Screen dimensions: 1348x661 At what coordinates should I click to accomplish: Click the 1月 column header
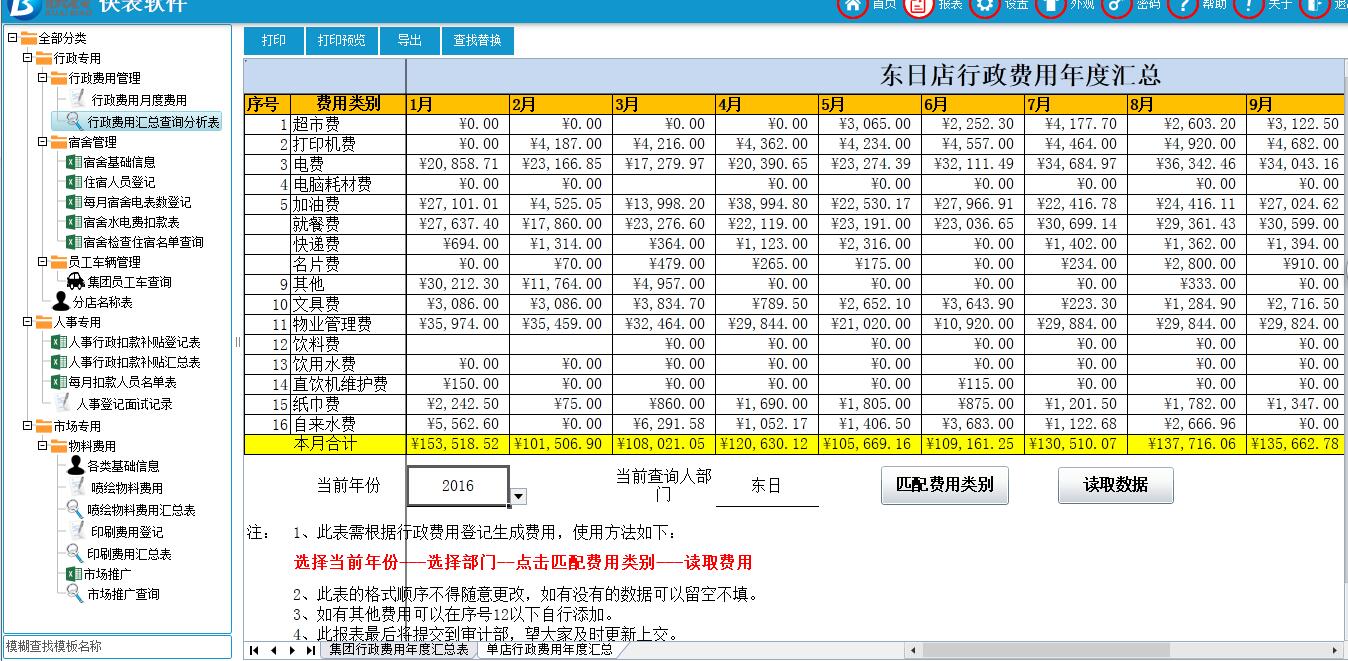point(457,104)
